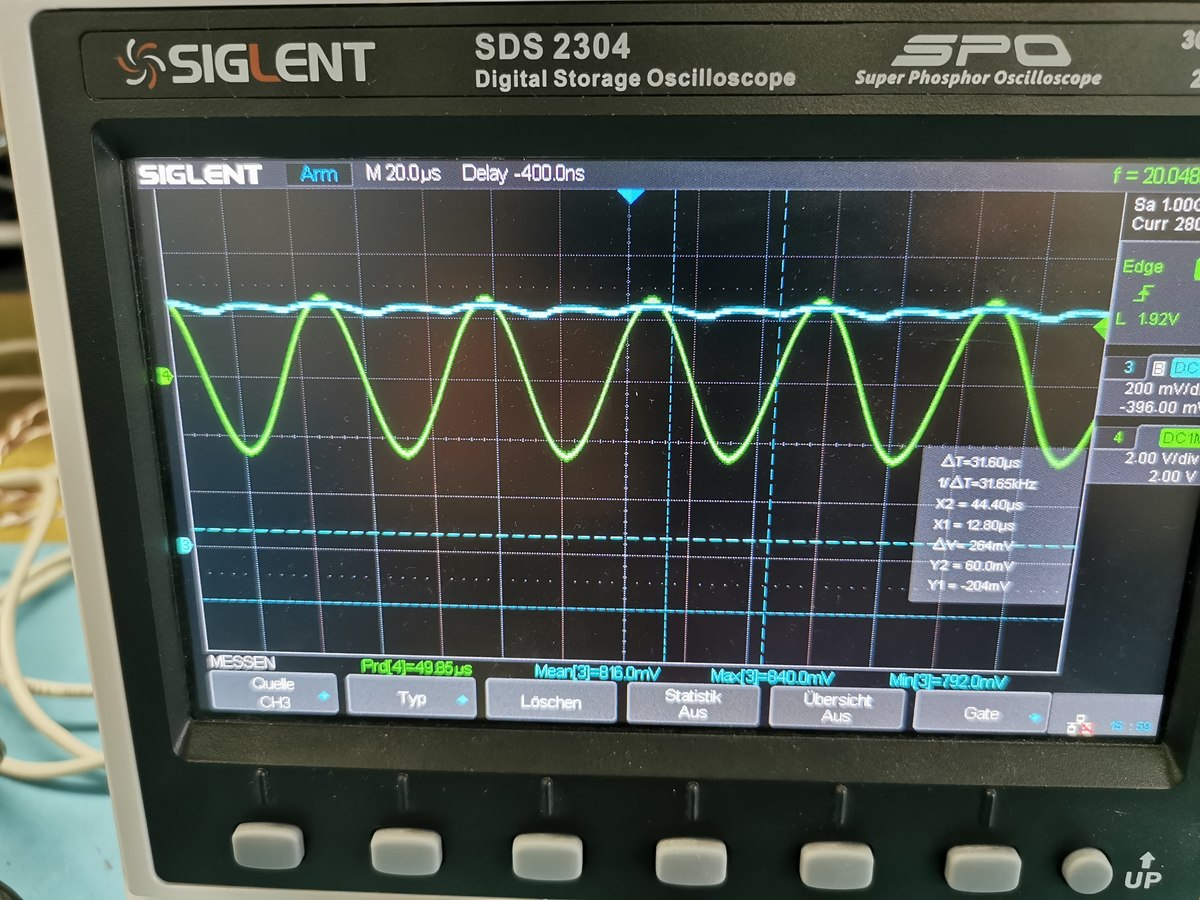This screenshot has height=900, width=1200.
Task: Select the X2 = 44.40µs cursor value
Action: (x=977, y=504)
